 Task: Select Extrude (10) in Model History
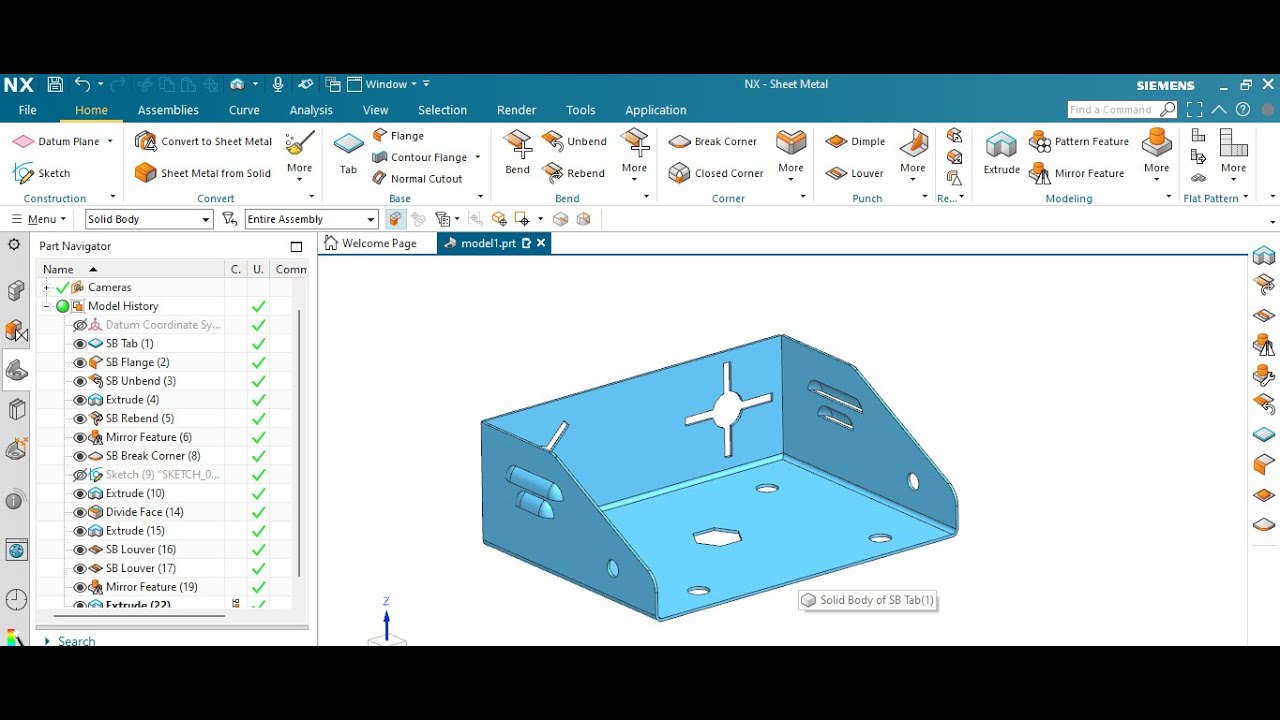[x=135, y=493]
